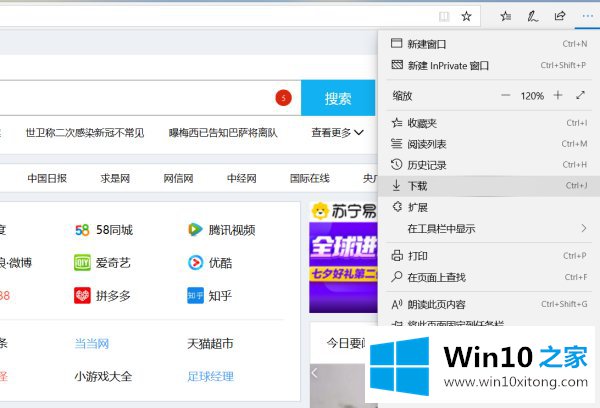The image size is (600, 408).
Task: Open the reading view book icon
Action: coord(444,16)
